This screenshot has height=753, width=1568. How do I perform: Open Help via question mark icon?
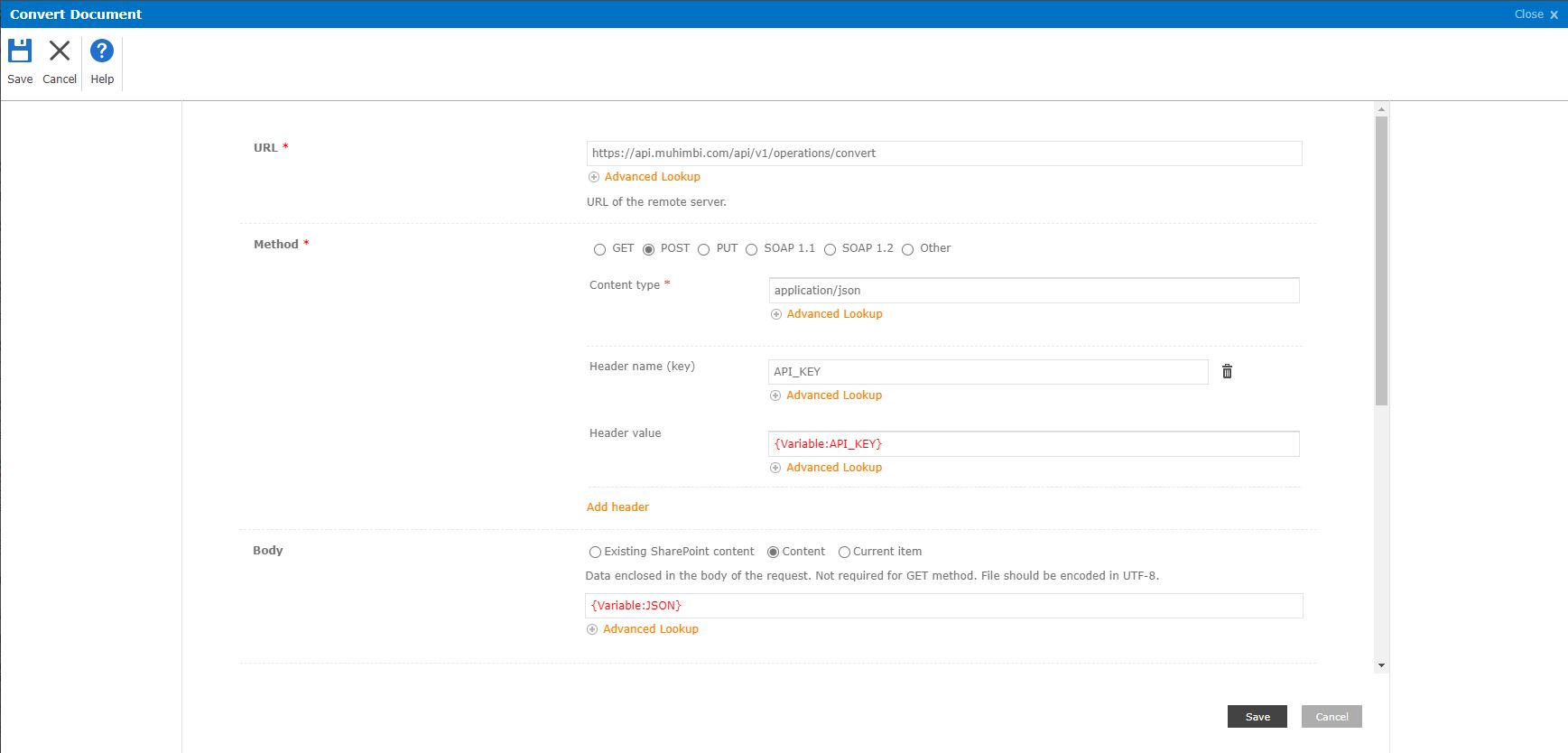[x=102, y=51]
